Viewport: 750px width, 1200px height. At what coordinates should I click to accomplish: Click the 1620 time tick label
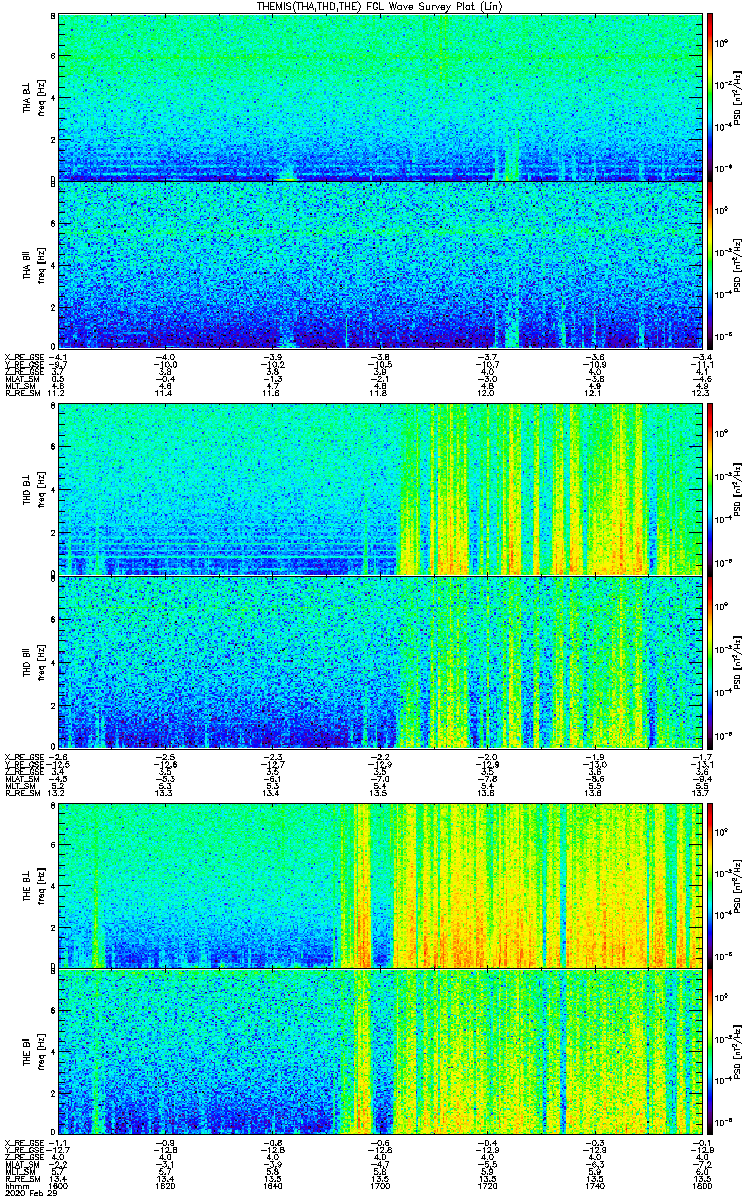pos(165,1186)
